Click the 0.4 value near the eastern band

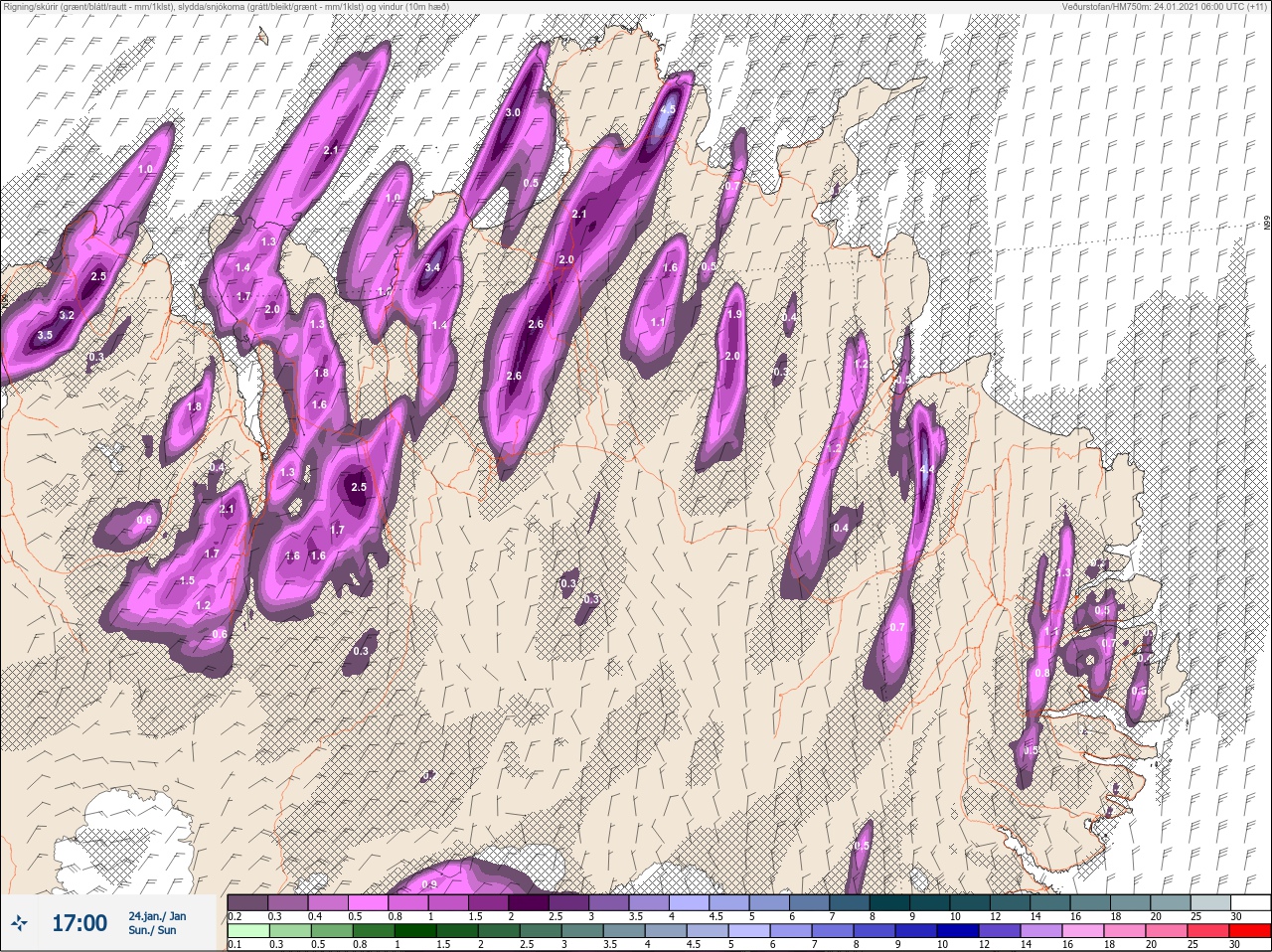[842, 528]
